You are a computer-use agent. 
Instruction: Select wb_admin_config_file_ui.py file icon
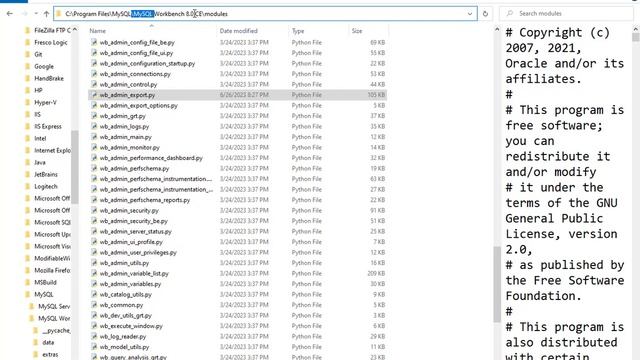pyautogui.click(x=94, y=53)
